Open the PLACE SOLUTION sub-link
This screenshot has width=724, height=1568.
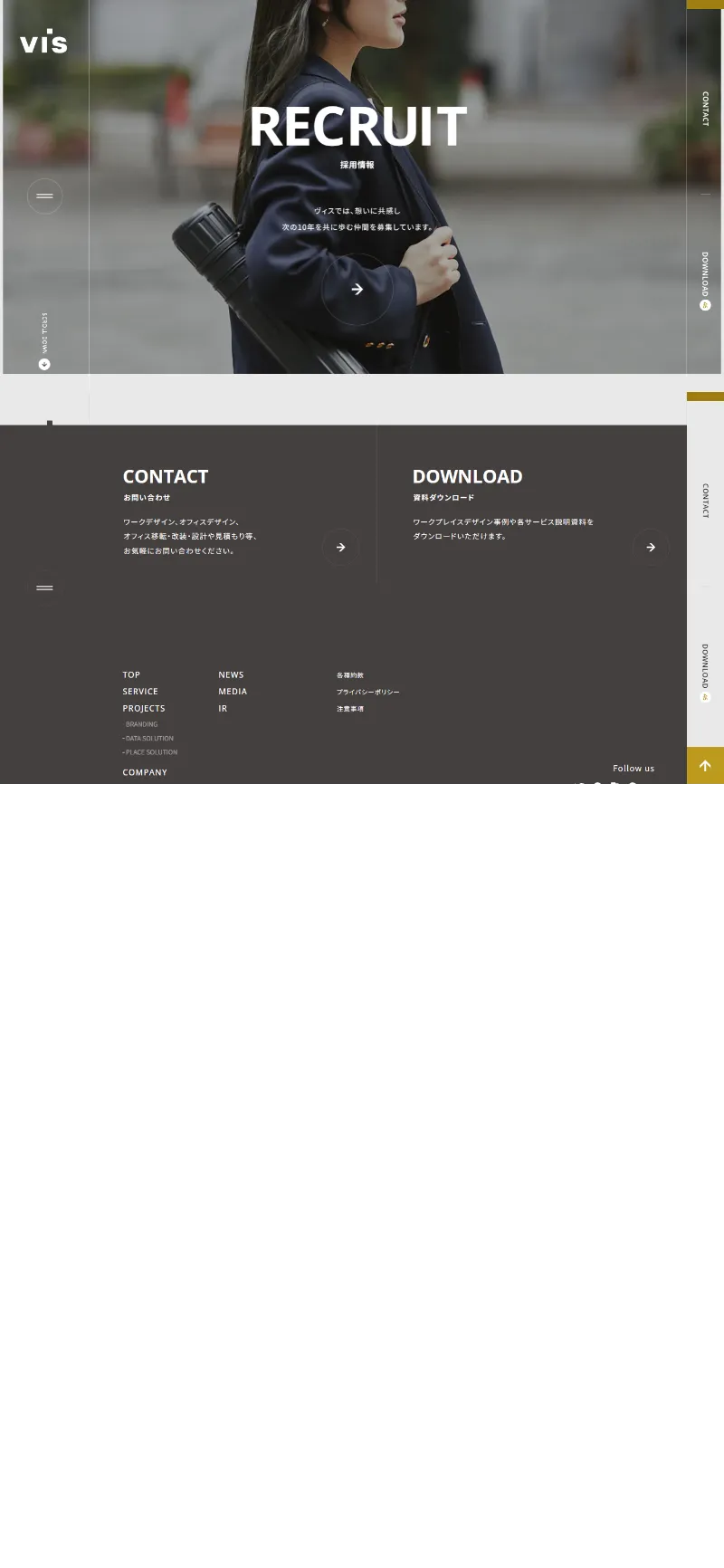coord(151,752)
